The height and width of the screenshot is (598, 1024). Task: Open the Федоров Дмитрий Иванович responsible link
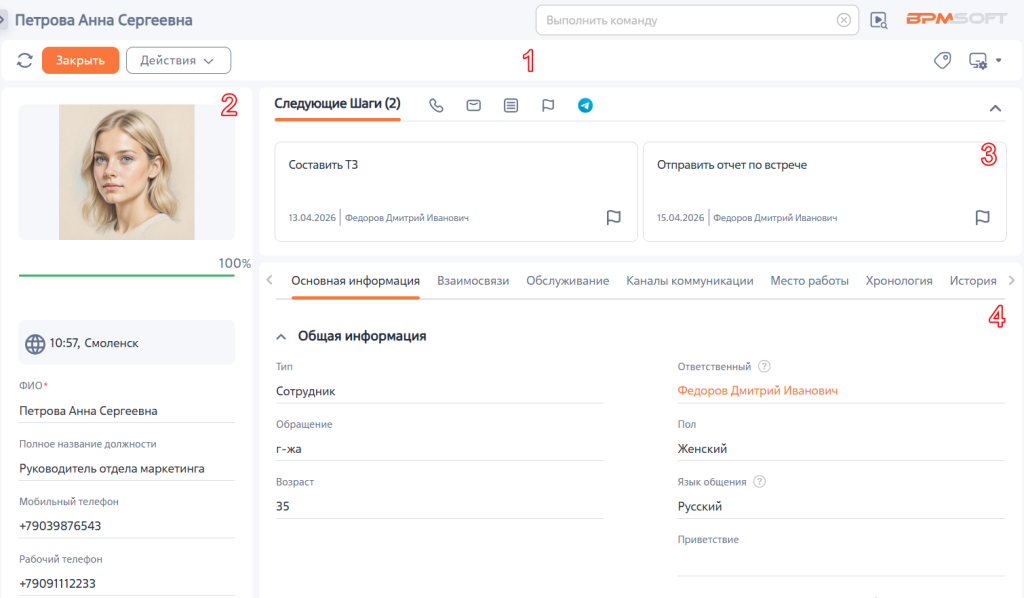(758, 390)
